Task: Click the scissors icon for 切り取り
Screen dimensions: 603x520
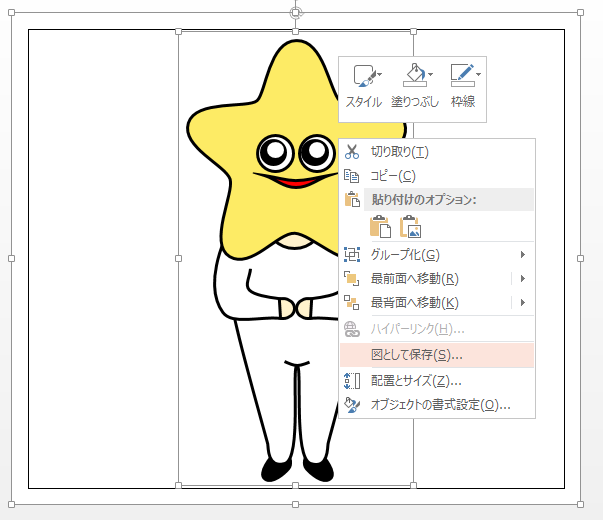Action: (x=351, y=152)
